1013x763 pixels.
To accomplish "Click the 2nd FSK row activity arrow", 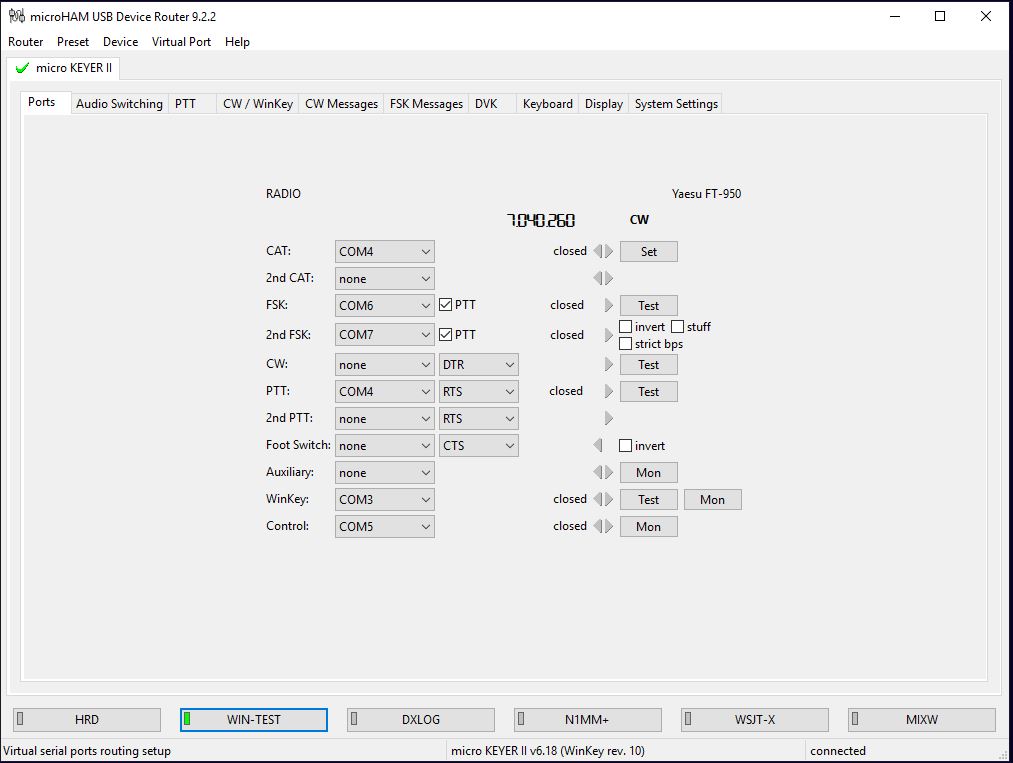I will 609,335.
